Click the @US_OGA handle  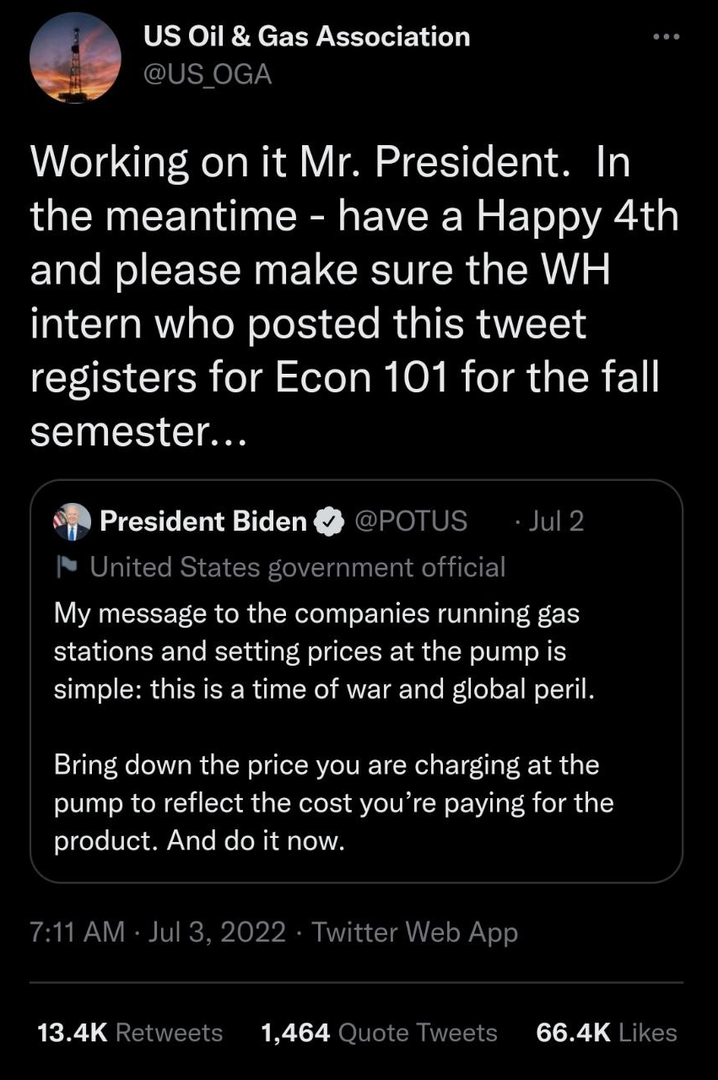[208, 74]
